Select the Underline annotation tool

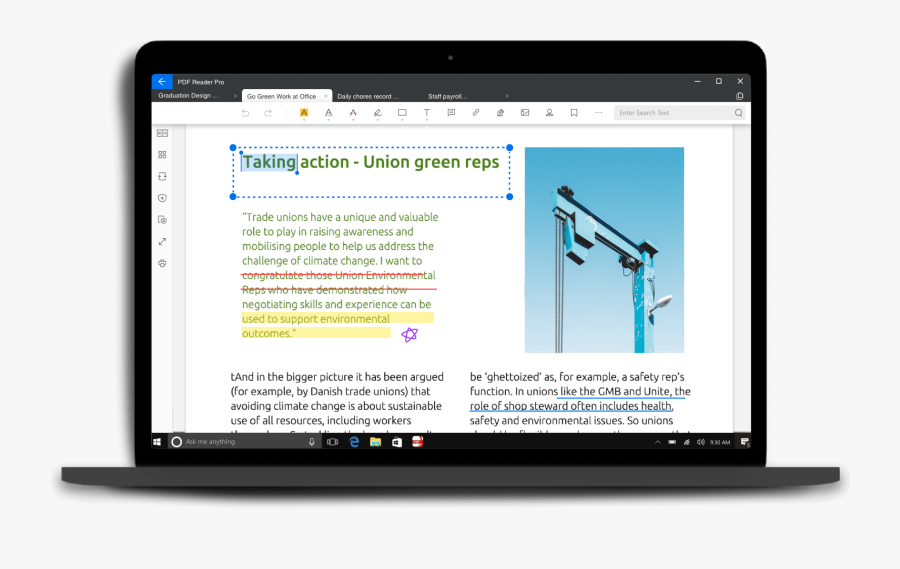pyautogui.click(x=328, y=113)
